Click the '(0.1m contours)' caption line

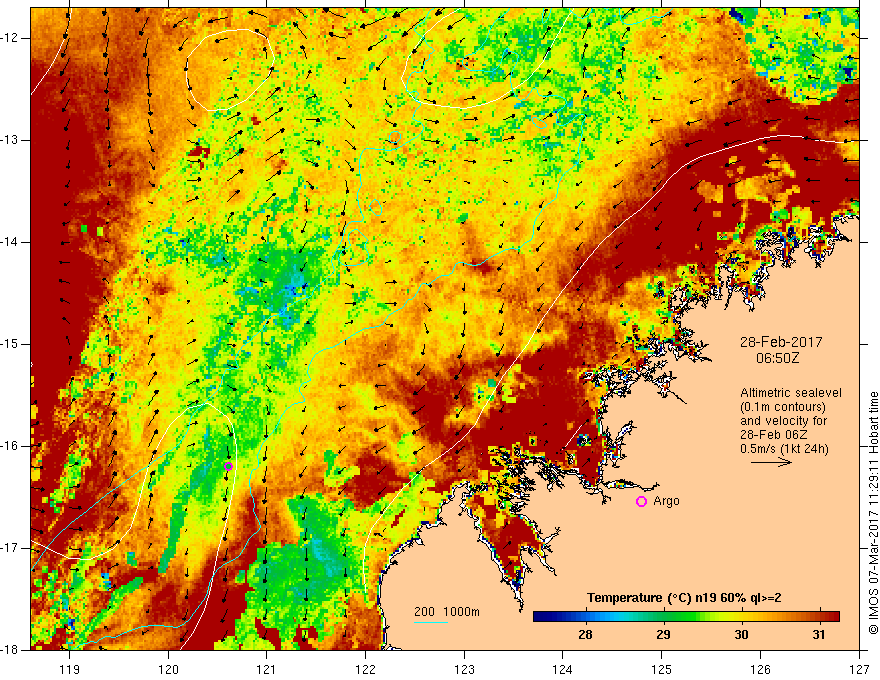(783, 407)
